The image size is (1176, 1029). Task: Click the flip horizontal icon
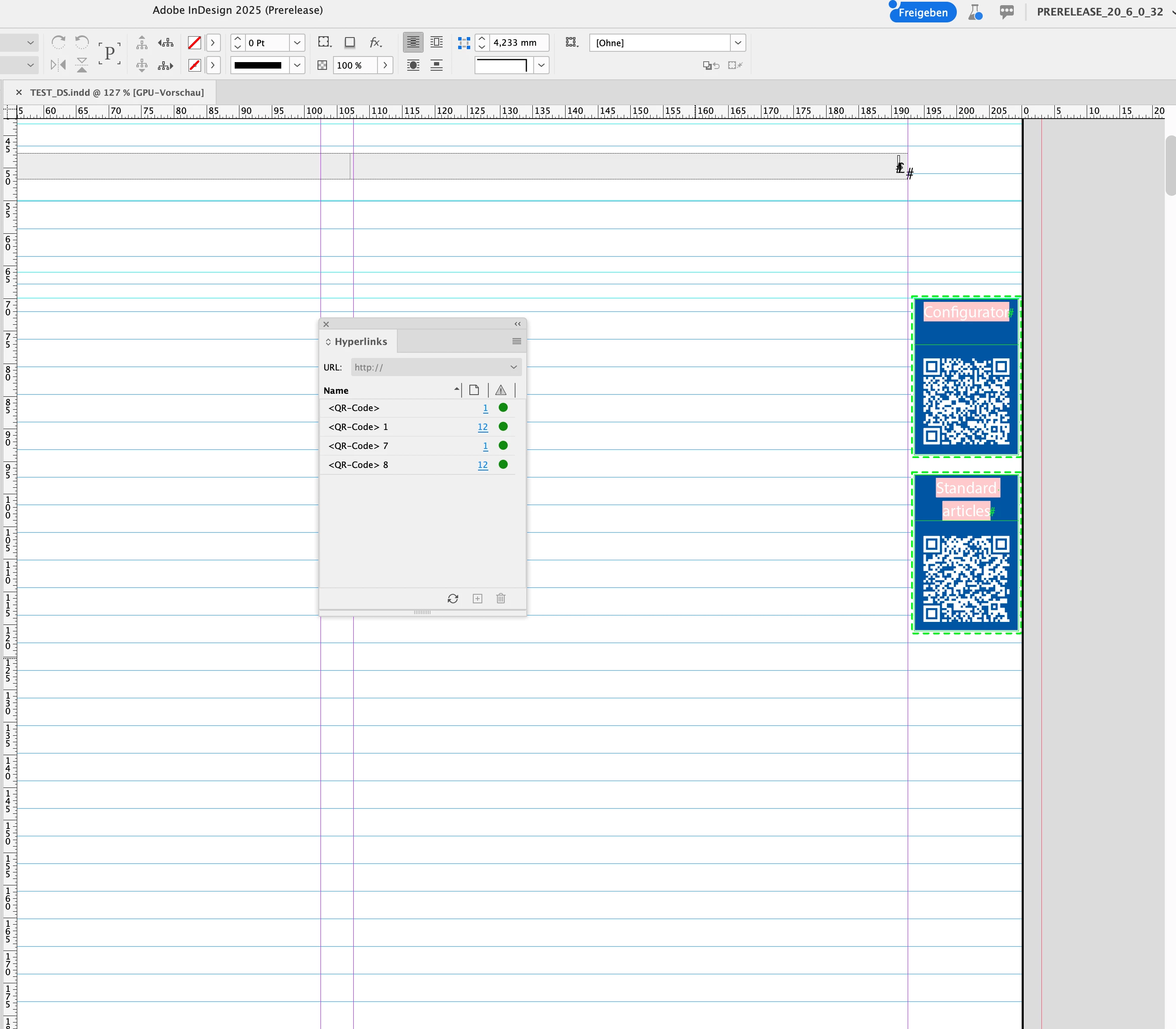[x=58, y=65]
